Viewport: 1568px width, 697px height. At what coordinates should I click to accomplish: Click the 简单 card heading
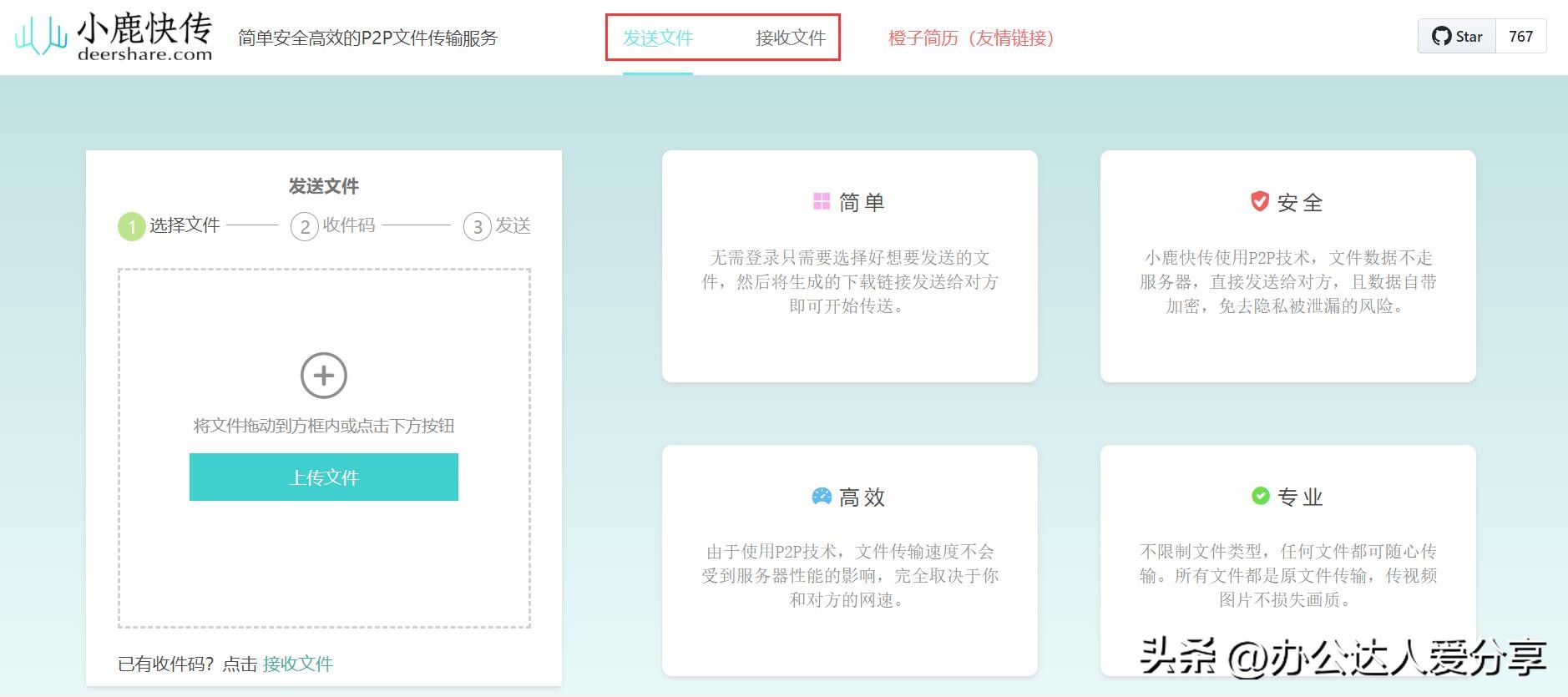pos(862,203)
